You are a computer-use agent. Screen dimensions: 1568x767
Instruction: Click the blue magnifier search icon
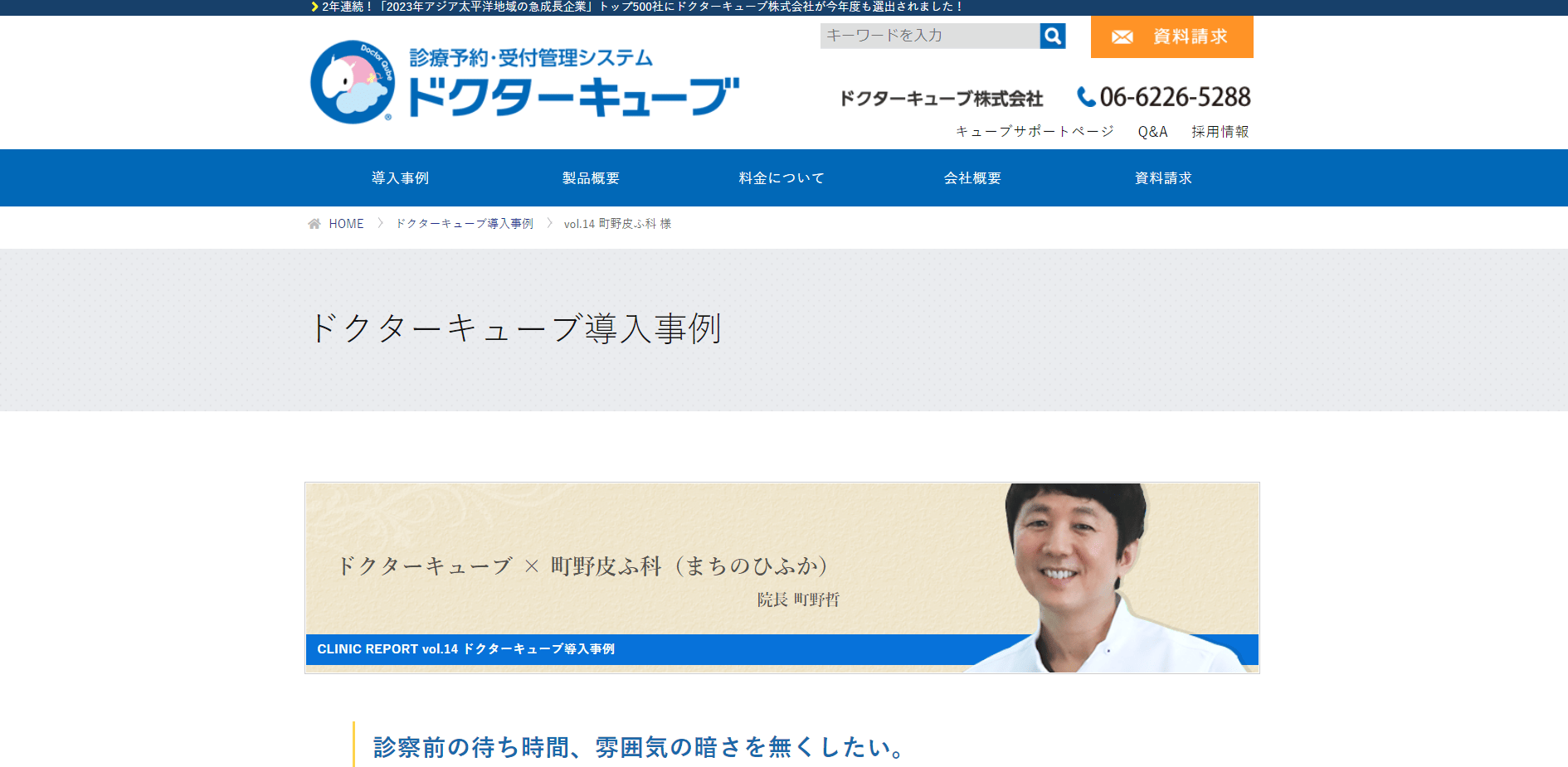pyautogui.click(x=1053, y=36)
